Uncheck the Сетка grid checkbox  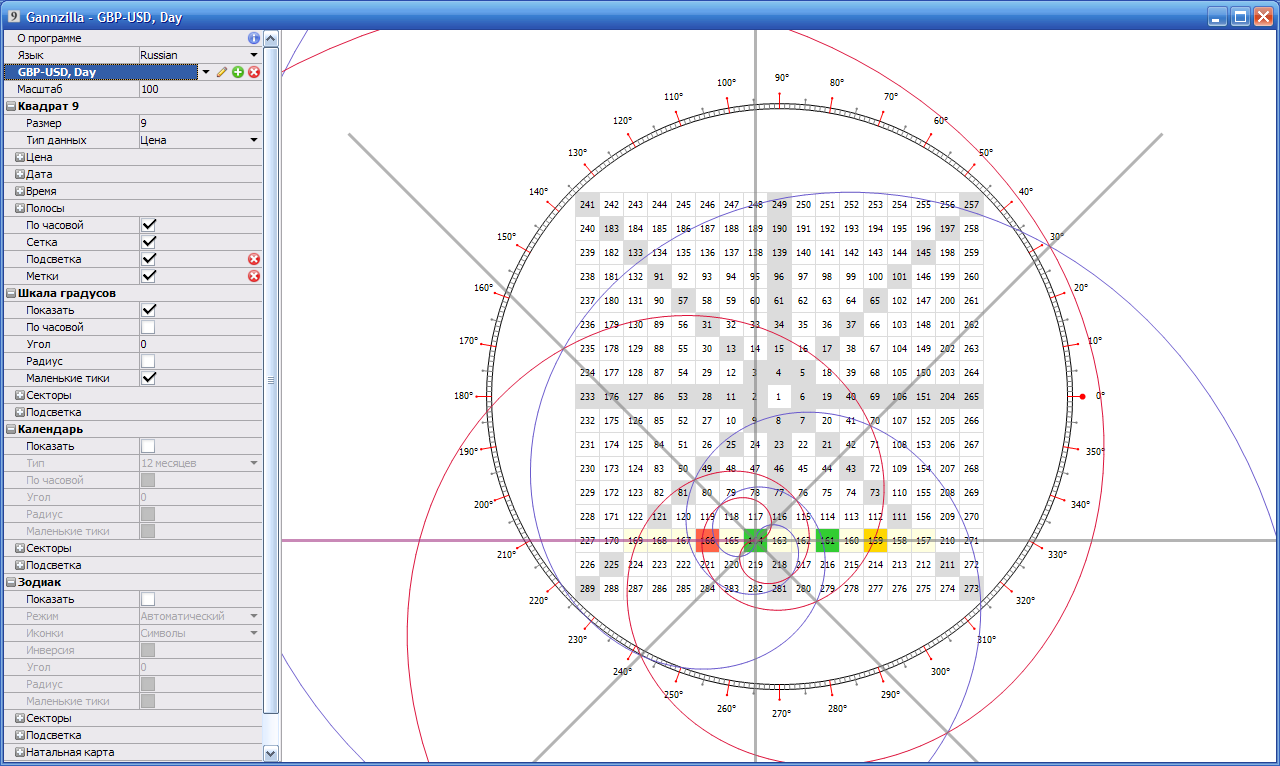[x=149, y=242]
